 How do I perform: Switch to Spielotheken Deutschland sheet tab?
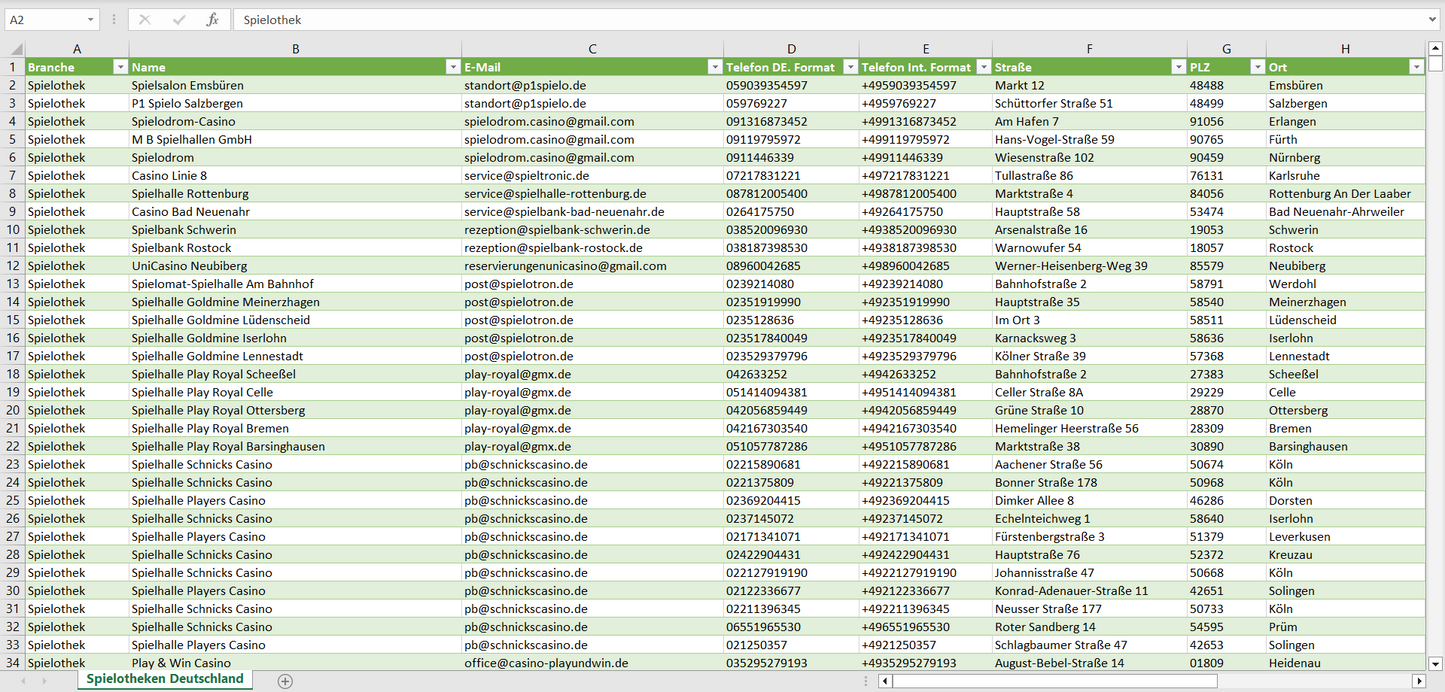(x=165, y=679)
